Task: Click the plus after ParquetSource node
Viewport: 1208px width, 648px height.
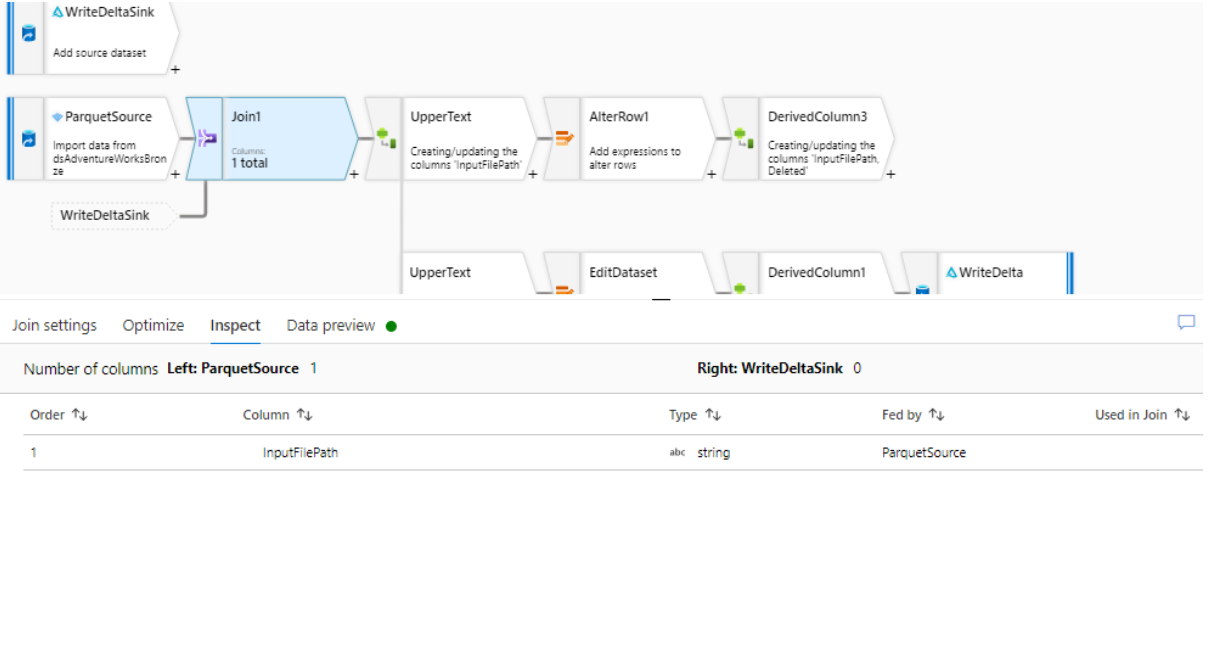Action: pos(175,175)
